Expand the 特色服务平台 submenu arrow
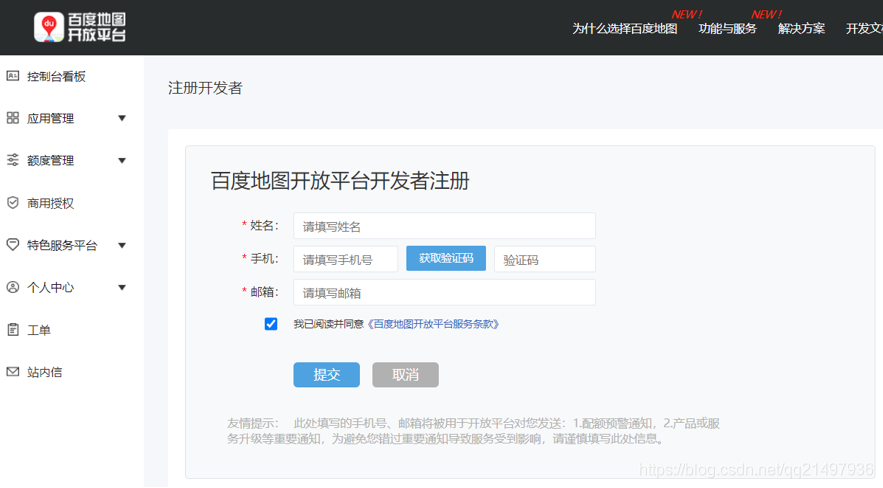This screenshot has height=488, width=883. [x=122, y=245]
